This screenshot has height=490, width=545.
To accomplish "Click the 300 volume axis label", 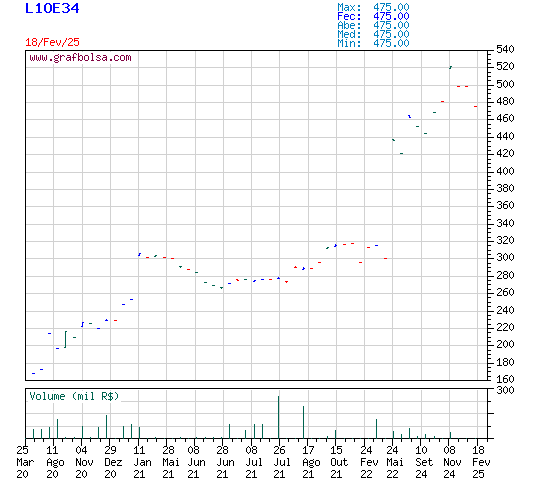I will (505, 390).
